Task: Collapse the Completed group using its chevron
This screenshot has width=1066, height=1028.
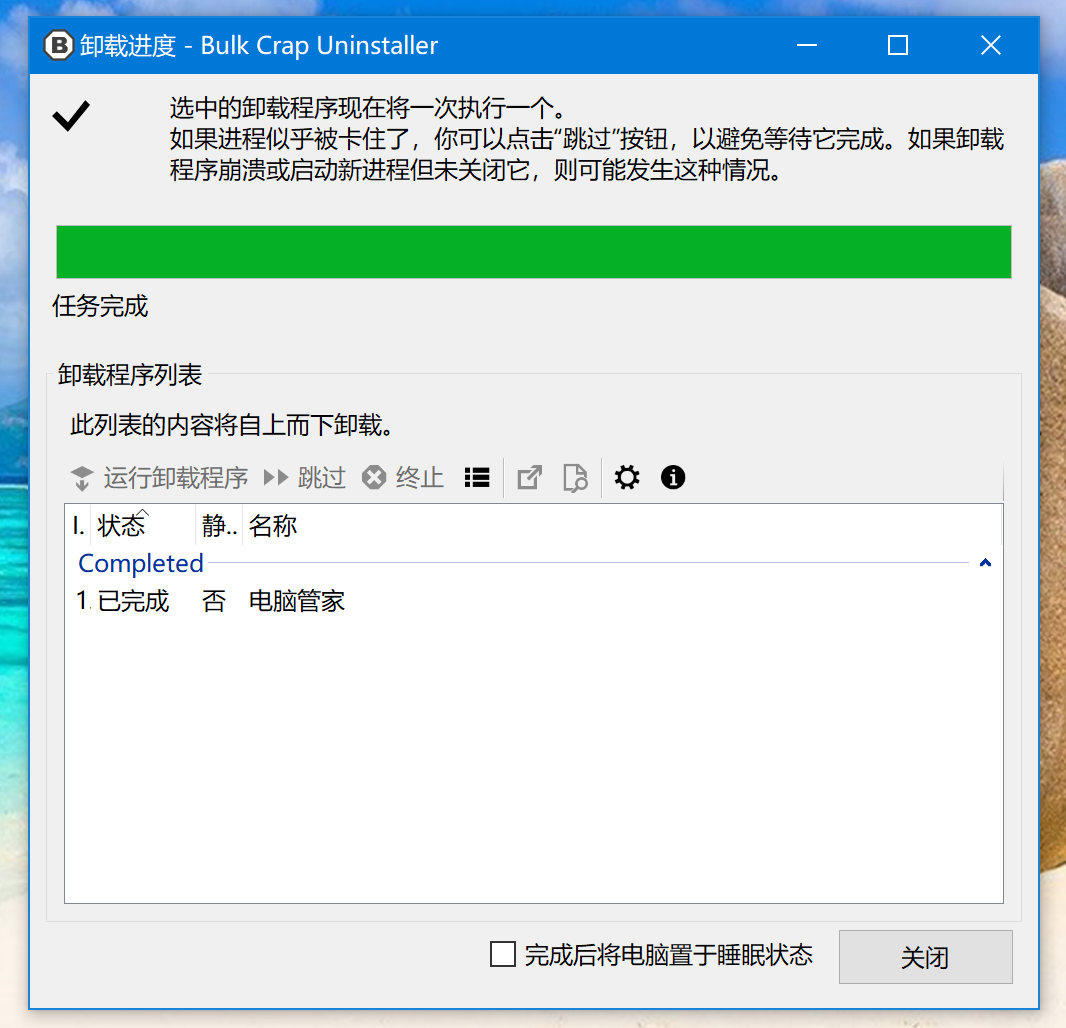Action: coord(985,563)
